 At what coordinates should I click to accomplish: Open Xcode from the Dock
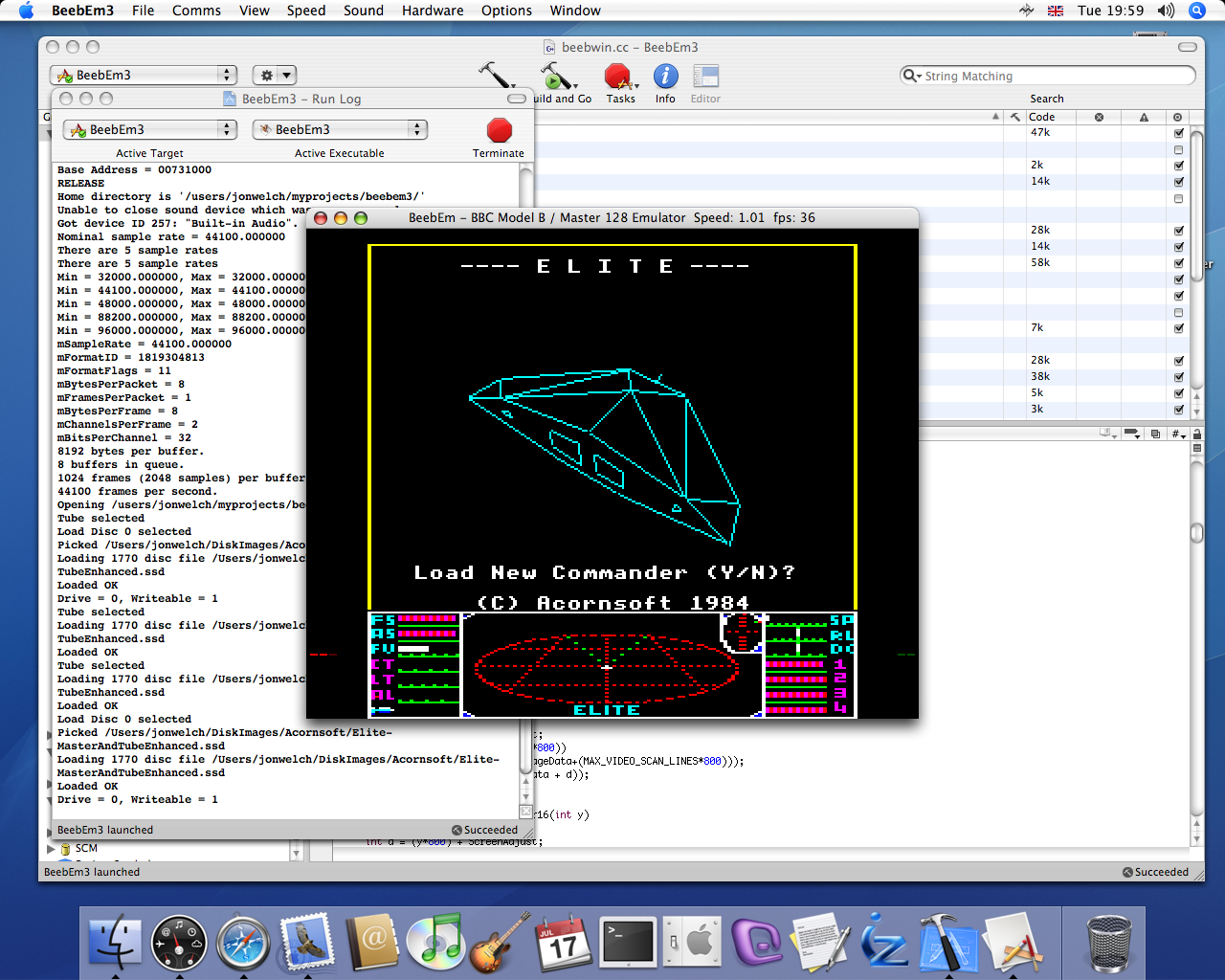947,943
